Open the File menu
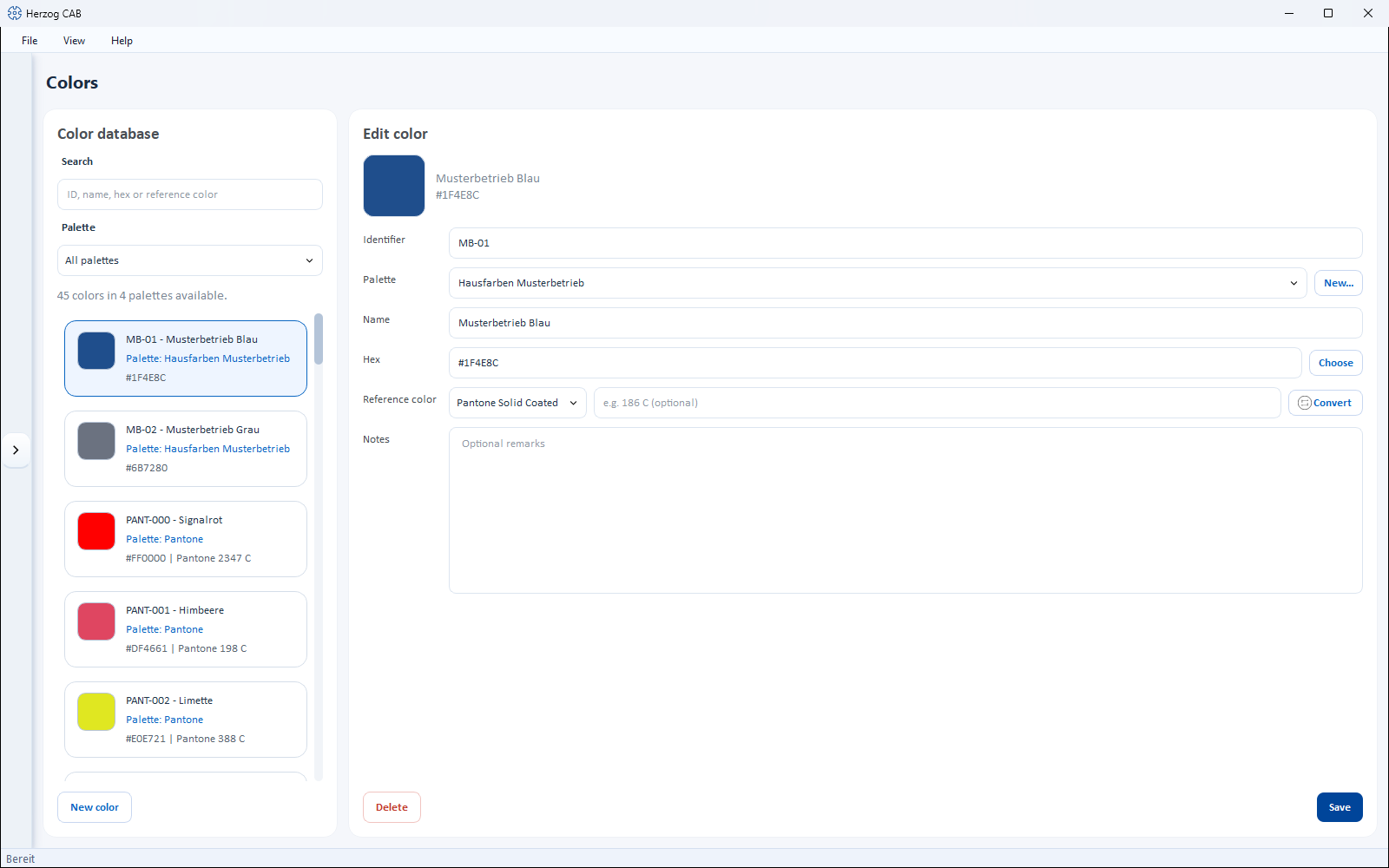 (x=30, y=41)
